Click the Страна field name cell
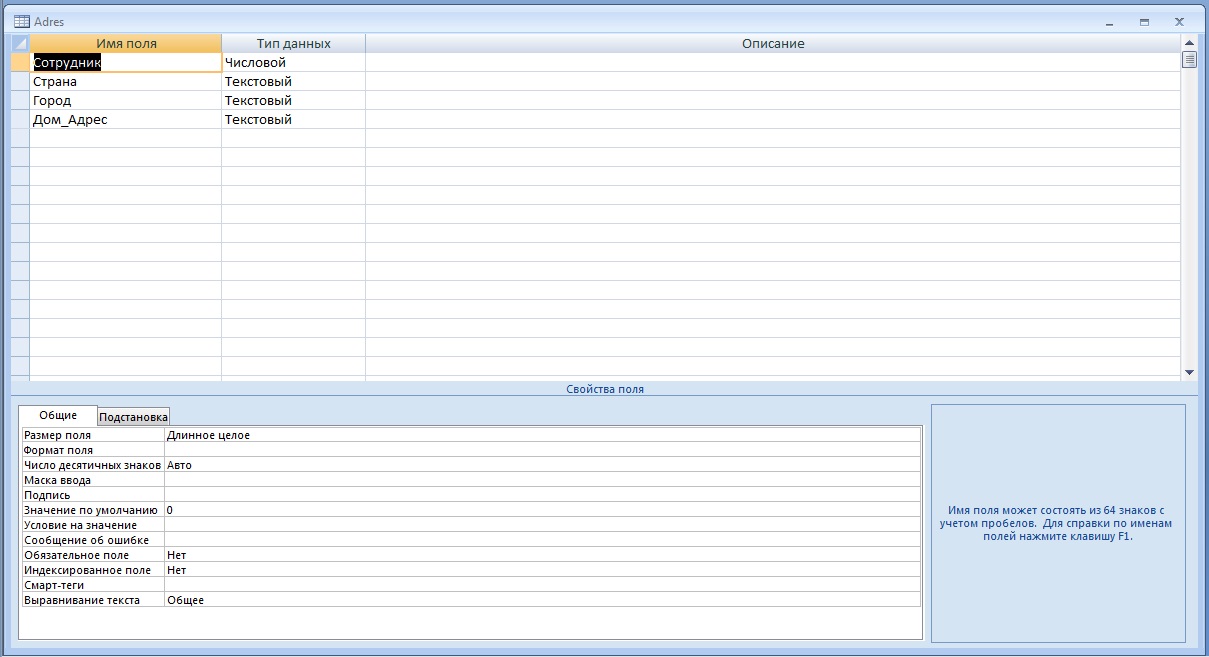Image resolution: width=1209 pixels, height=657 pixels. (x=126, y=82)
